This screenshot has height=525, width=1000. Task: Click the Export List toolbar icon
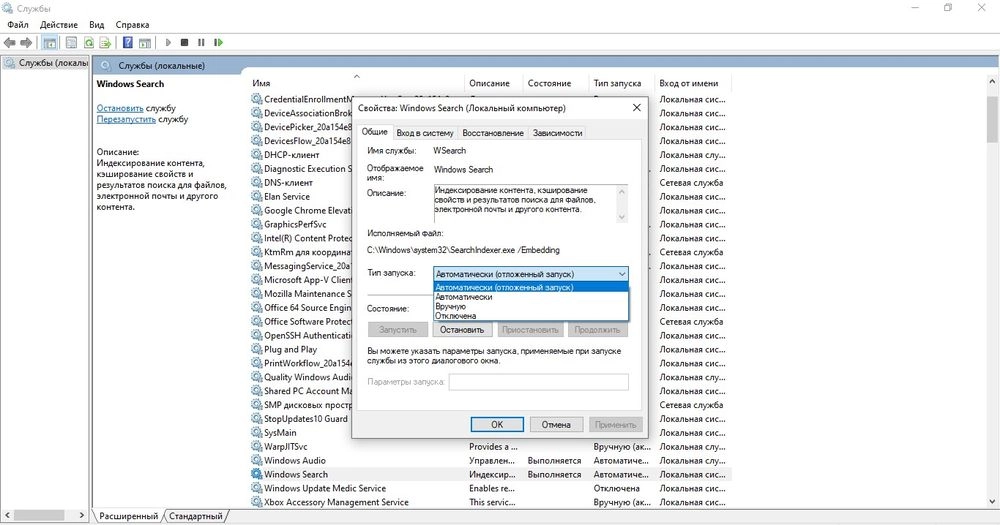point(105,43)
